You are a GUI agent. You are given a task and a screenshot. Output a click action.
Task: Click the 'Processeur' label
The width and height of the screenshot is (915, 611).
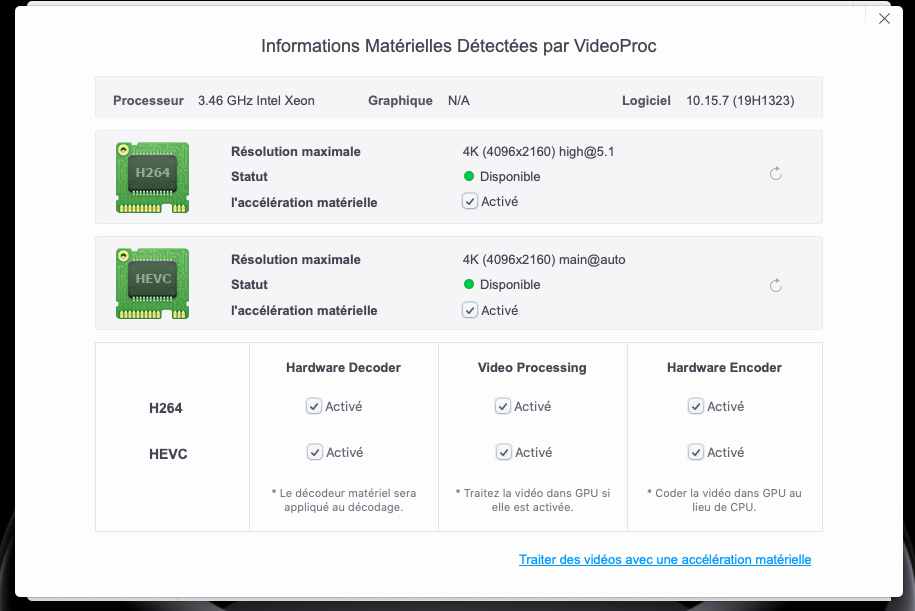pos(148,100)
